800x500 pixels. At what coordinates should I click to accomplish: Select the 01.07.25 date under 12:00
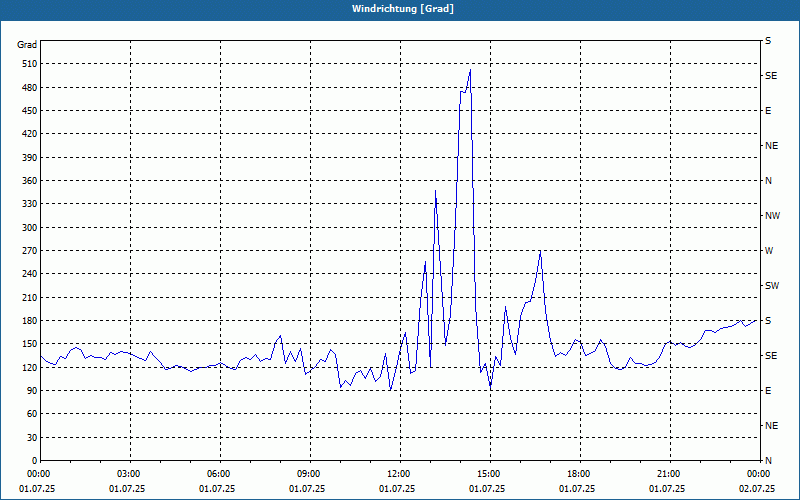click(397, 489)
